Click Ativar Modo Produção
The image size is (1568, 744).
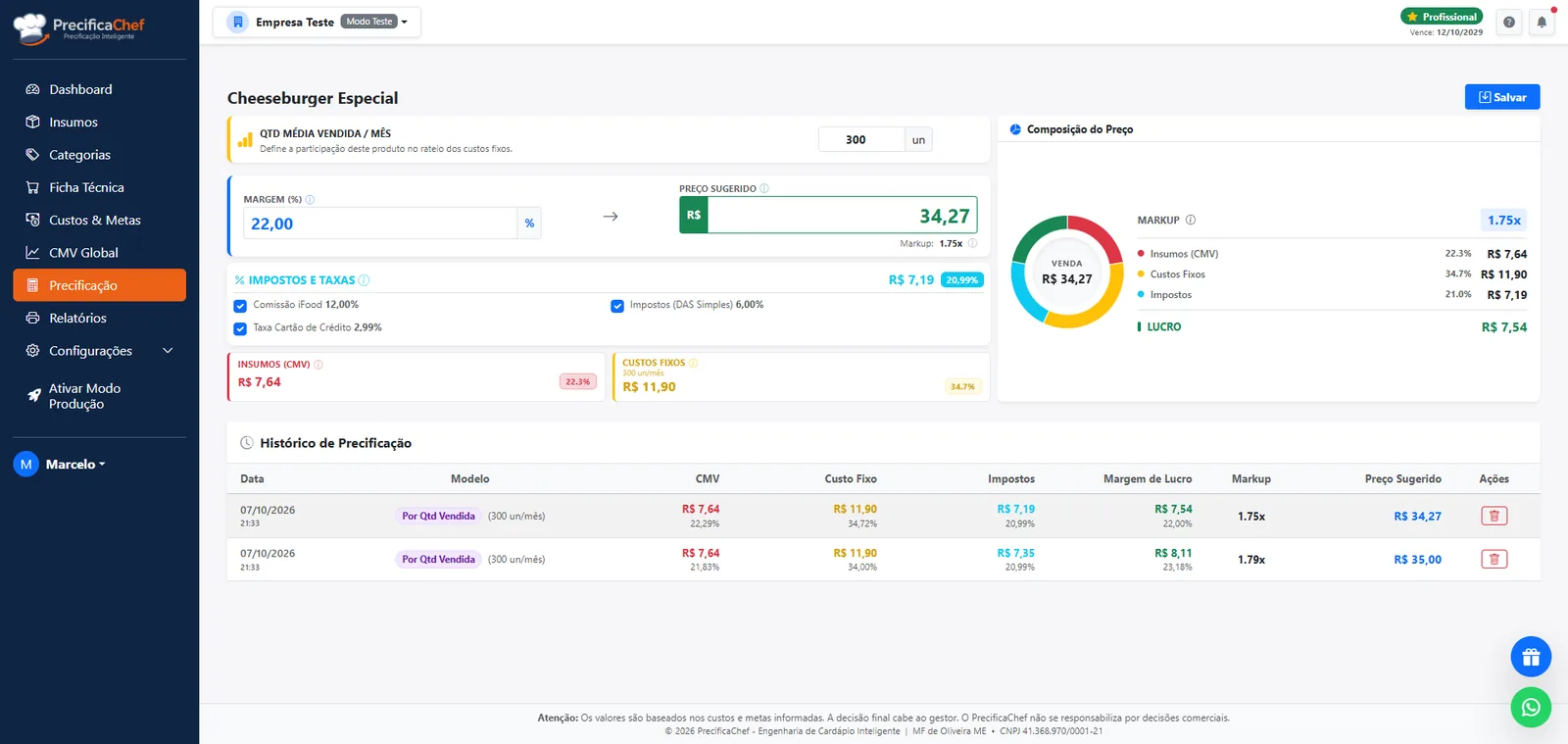pyautogui.click(x=99, y=396)
